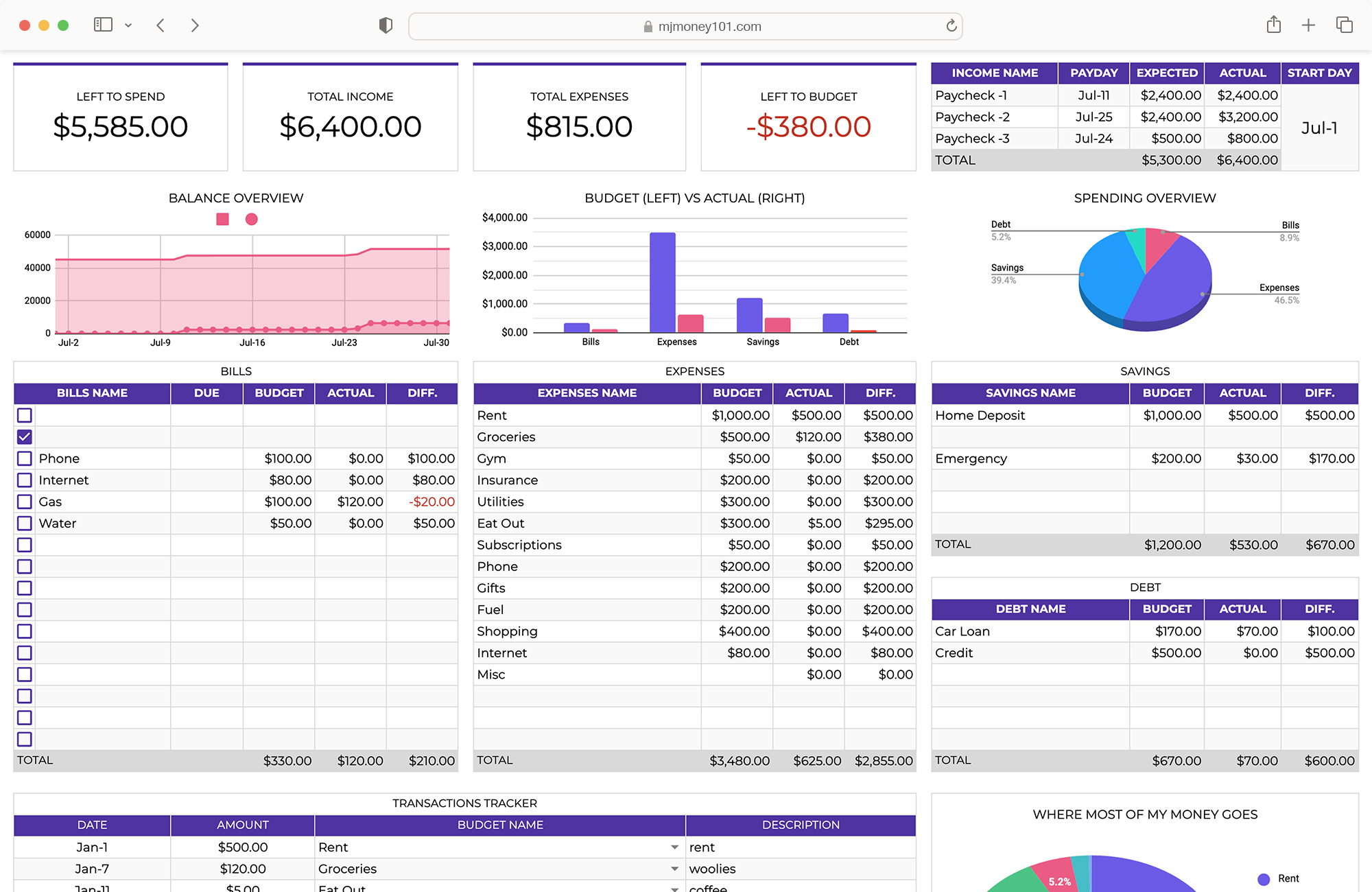
Task: Click the Jul-1 start day cell
Action: point(1318,128)
